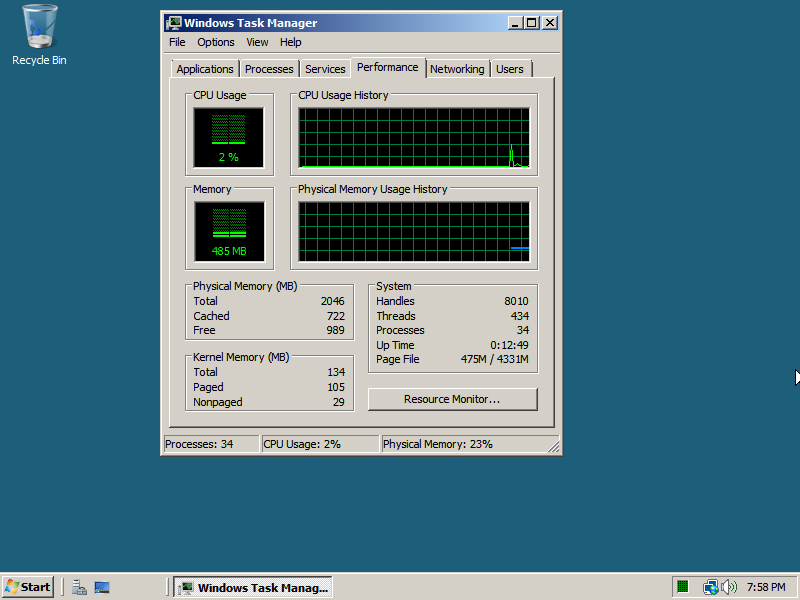800x600 pixels.
Task: Open the Start menu
Action: (28, 587)
